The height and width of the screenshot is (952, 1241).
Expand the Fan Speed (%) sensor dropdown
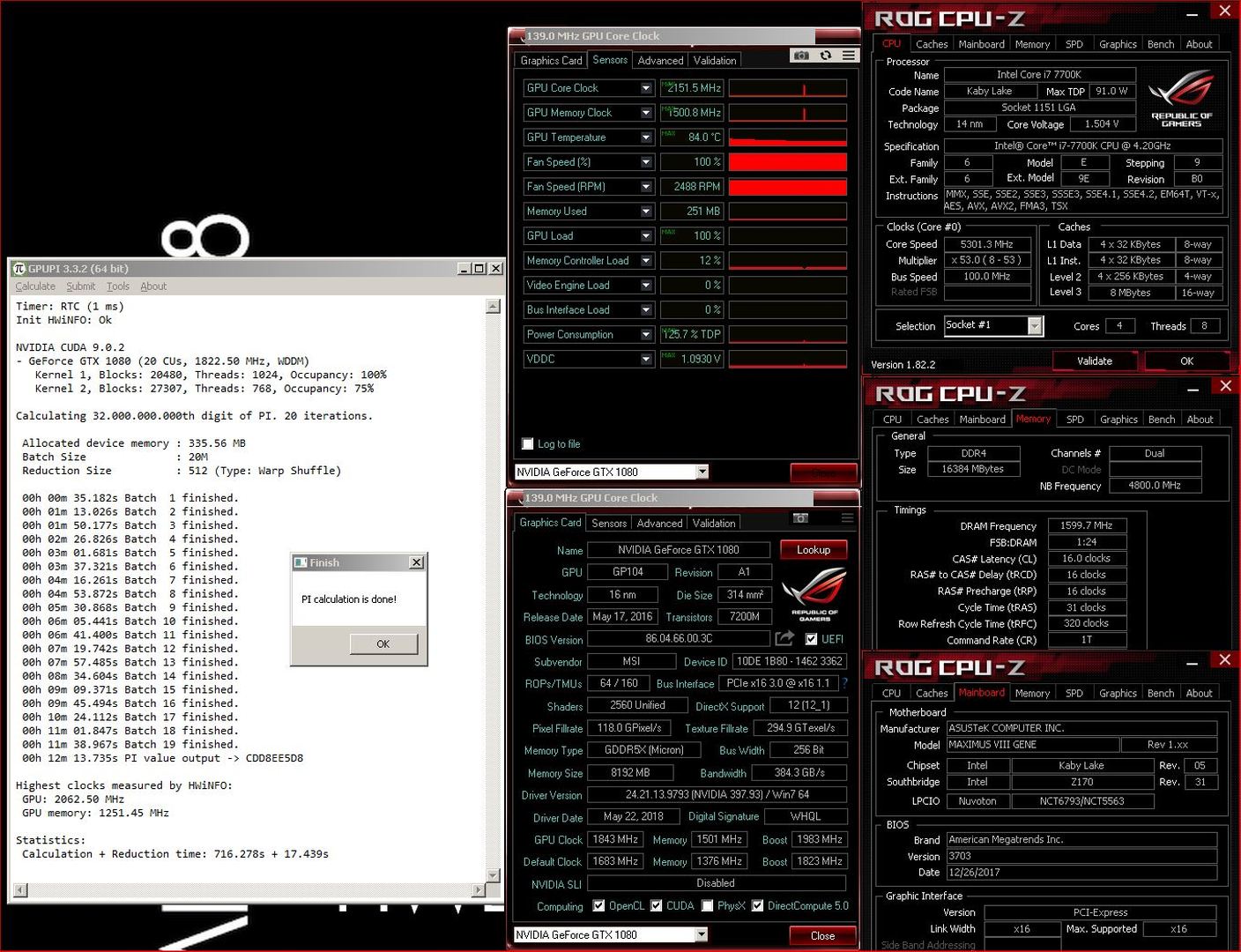[646, 162]
